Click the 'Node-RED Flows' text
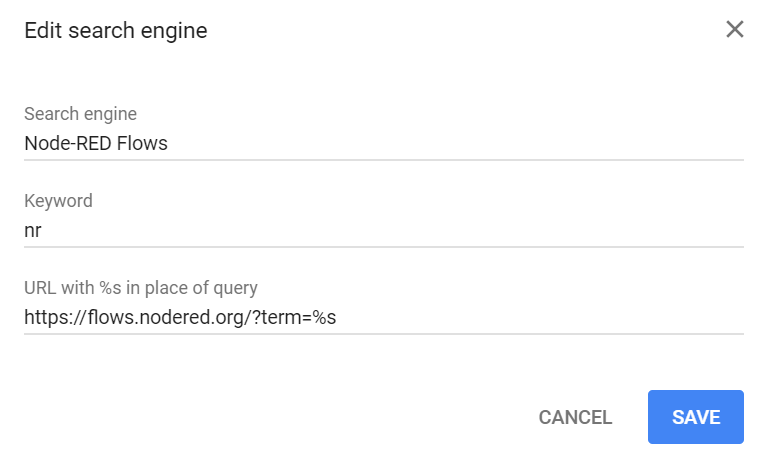This screenshot has width=762, height=450. (x=96, y=143)
